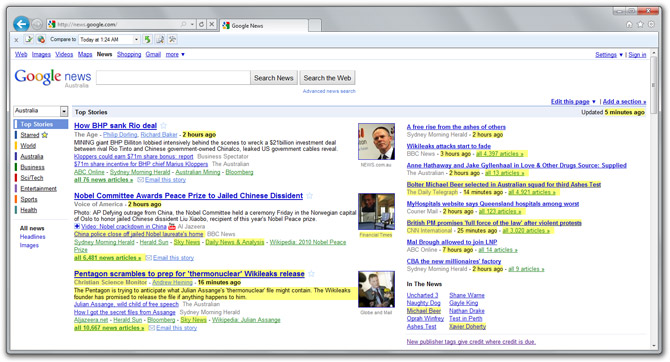Click the page-check icon on Compare toolbar

(x=29, y=39)
